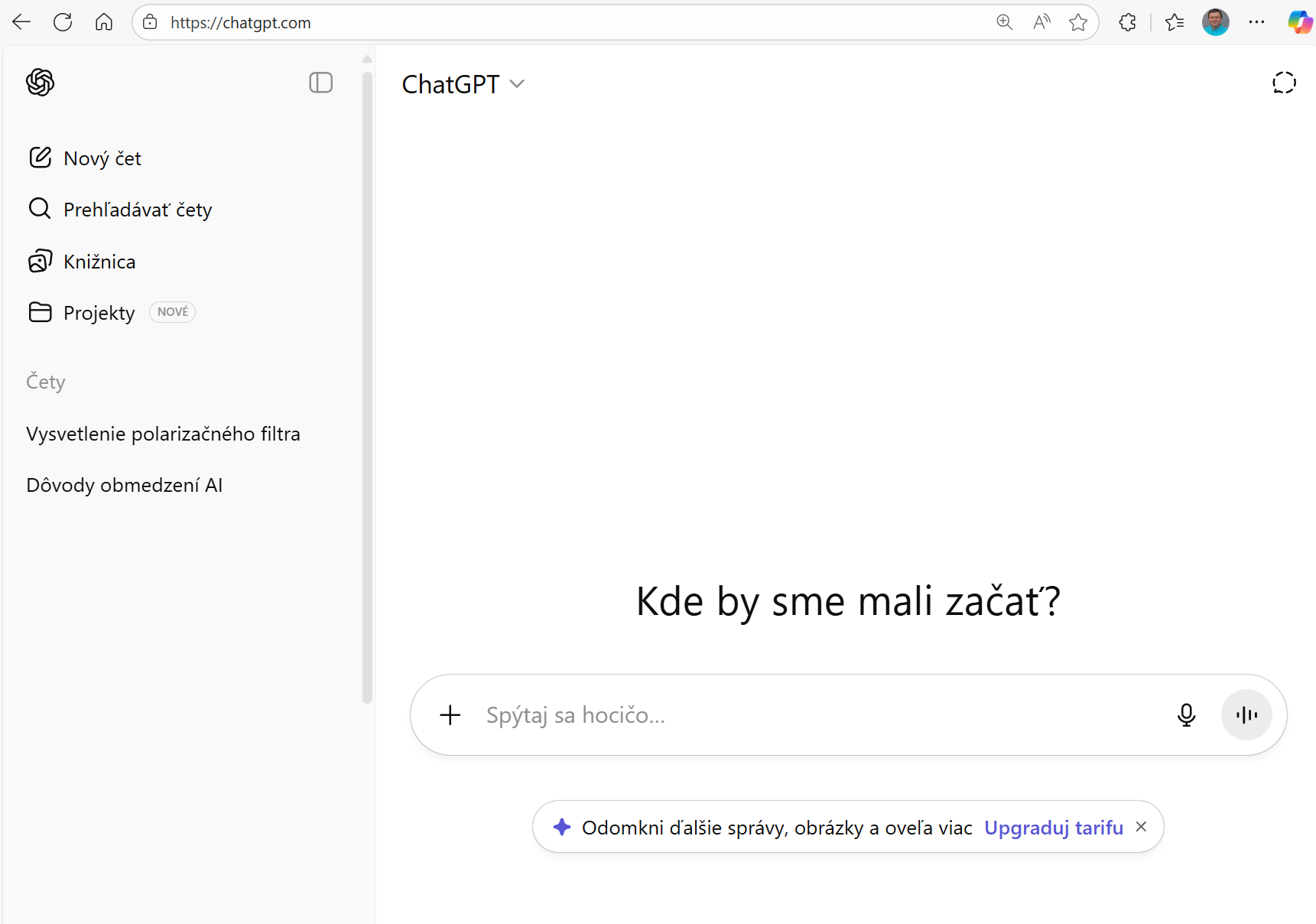Click browser refresh button
The width and height of the screenshot is (1316, 924).
click(x=63, y=22)
